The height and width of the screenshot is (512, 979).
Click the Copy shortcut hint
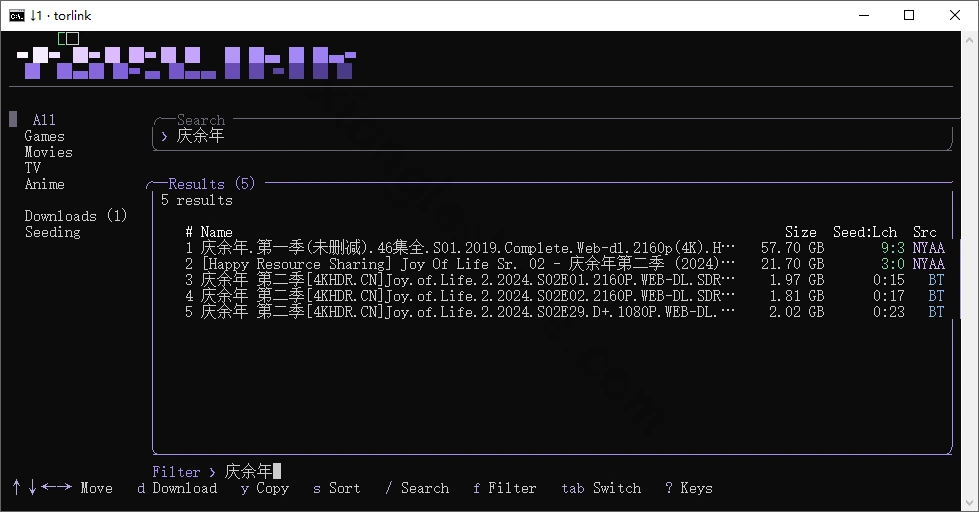(x=265, y=488)
